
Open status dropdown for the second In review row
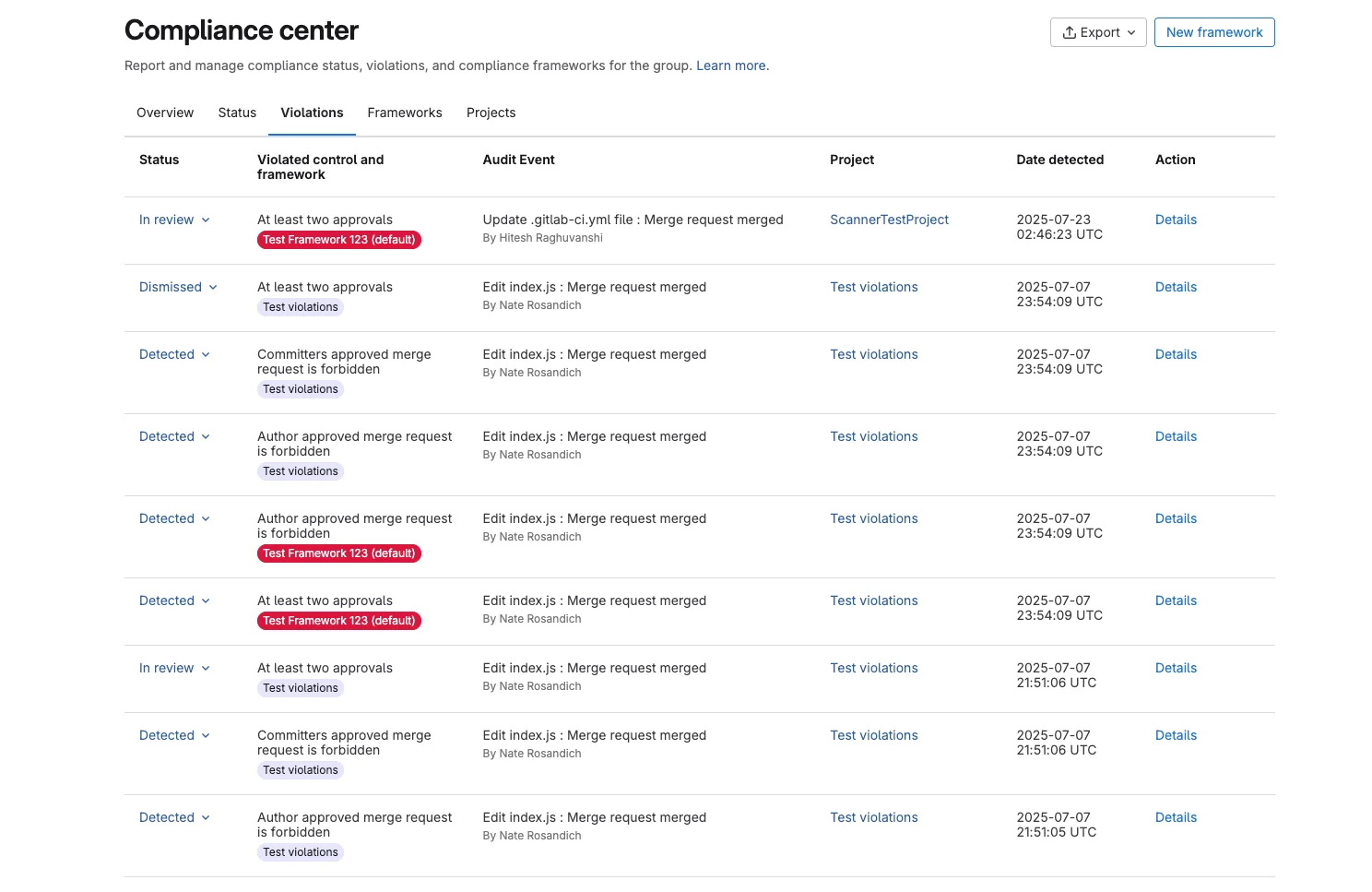(174, 667)
